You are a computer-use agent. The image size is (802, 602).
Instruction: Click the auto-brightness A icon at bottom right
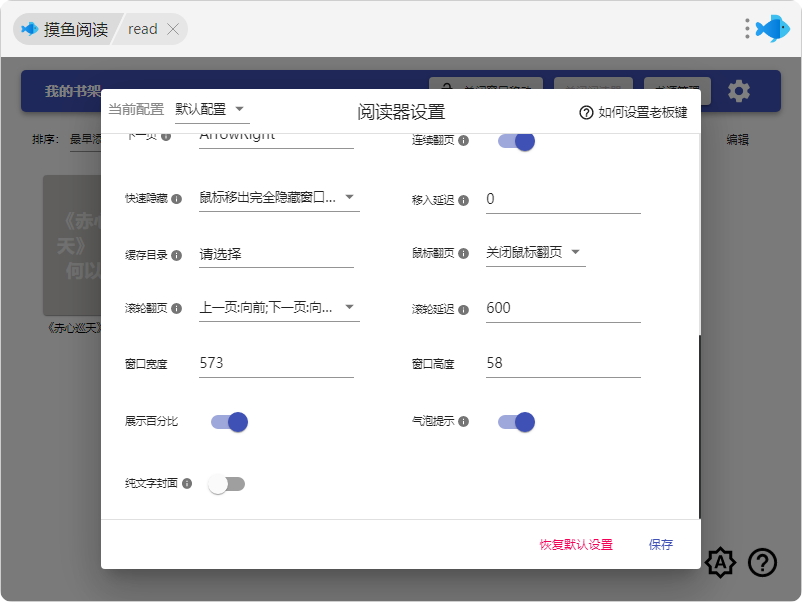click(x=720, y=563)
